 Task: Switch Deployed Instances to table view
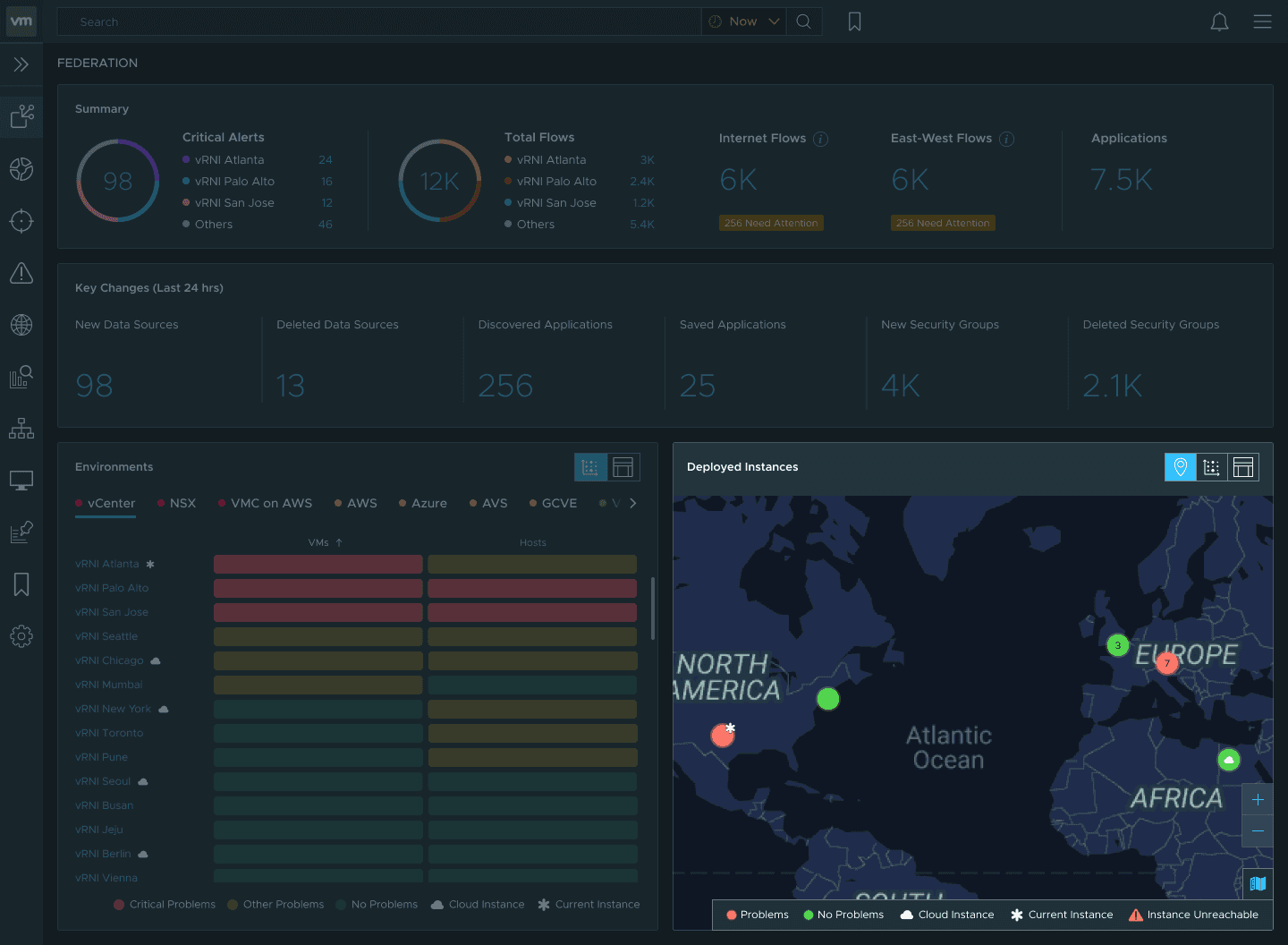[x=1243, y=467]
